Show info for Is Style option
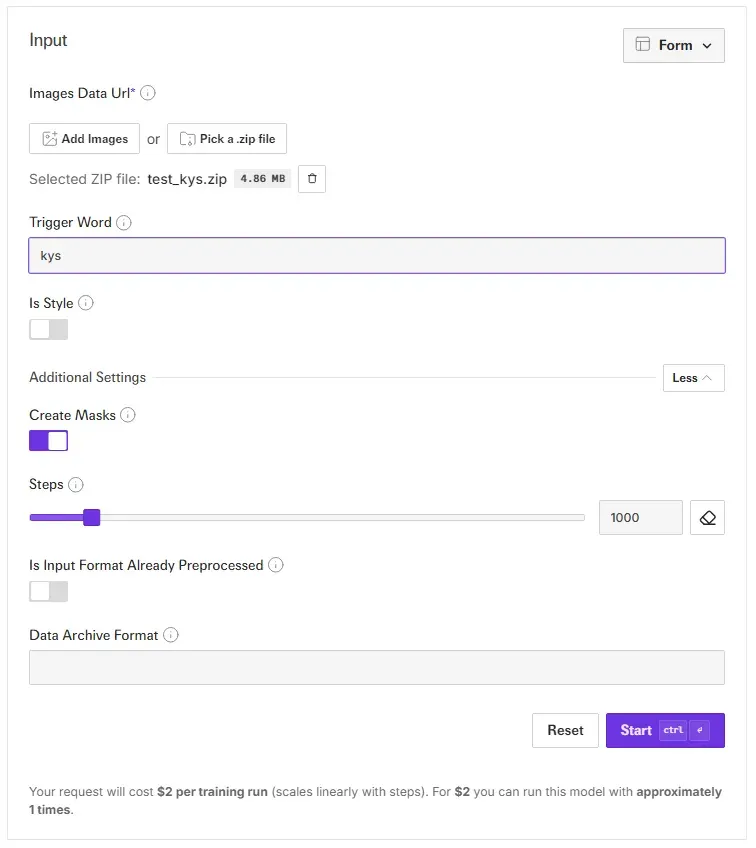Image resolution: width=756 pixels, height=848 pixels. 86,303
